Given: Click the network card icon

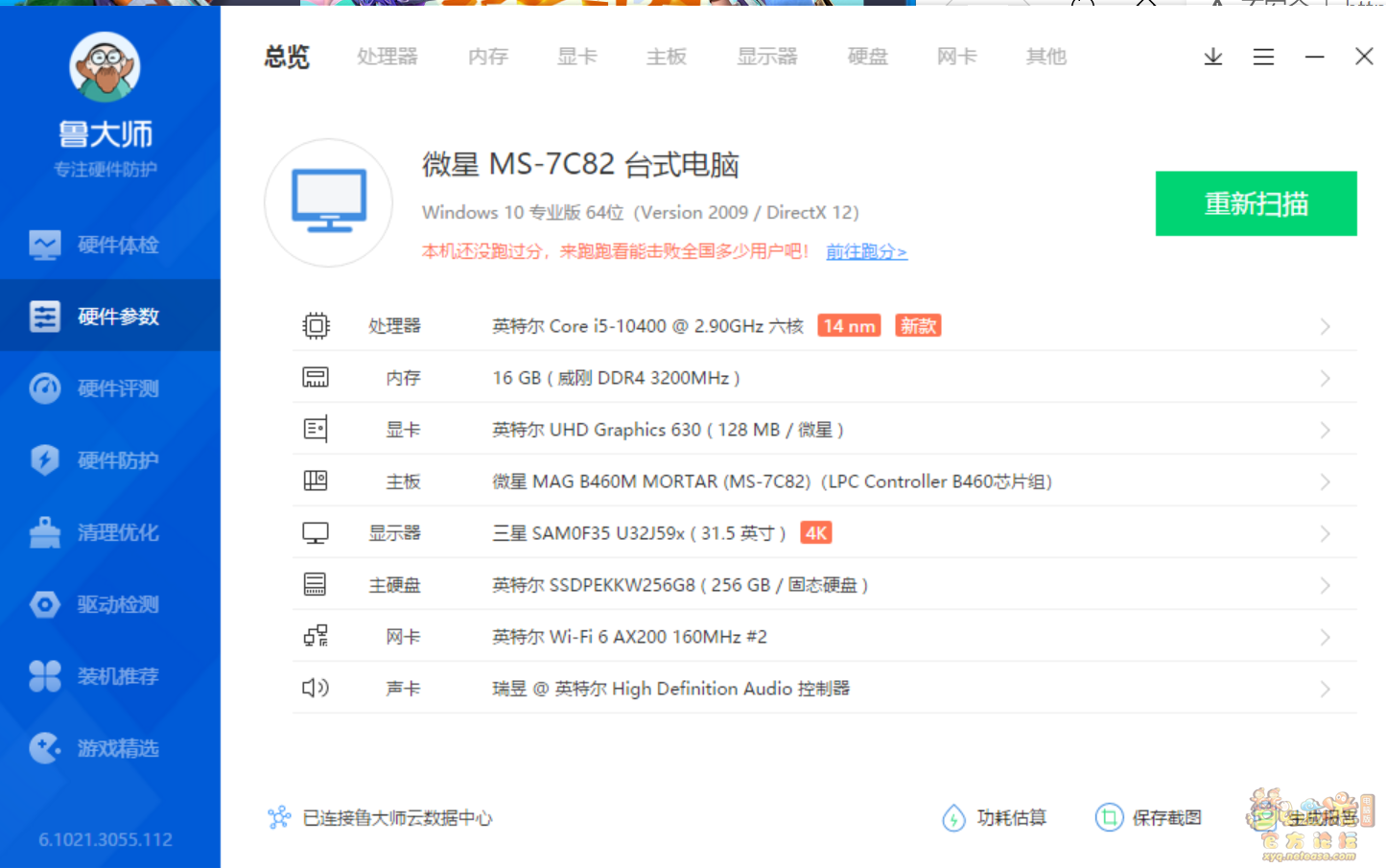Looking at the screenshot, I should click(x=316, y=636).
